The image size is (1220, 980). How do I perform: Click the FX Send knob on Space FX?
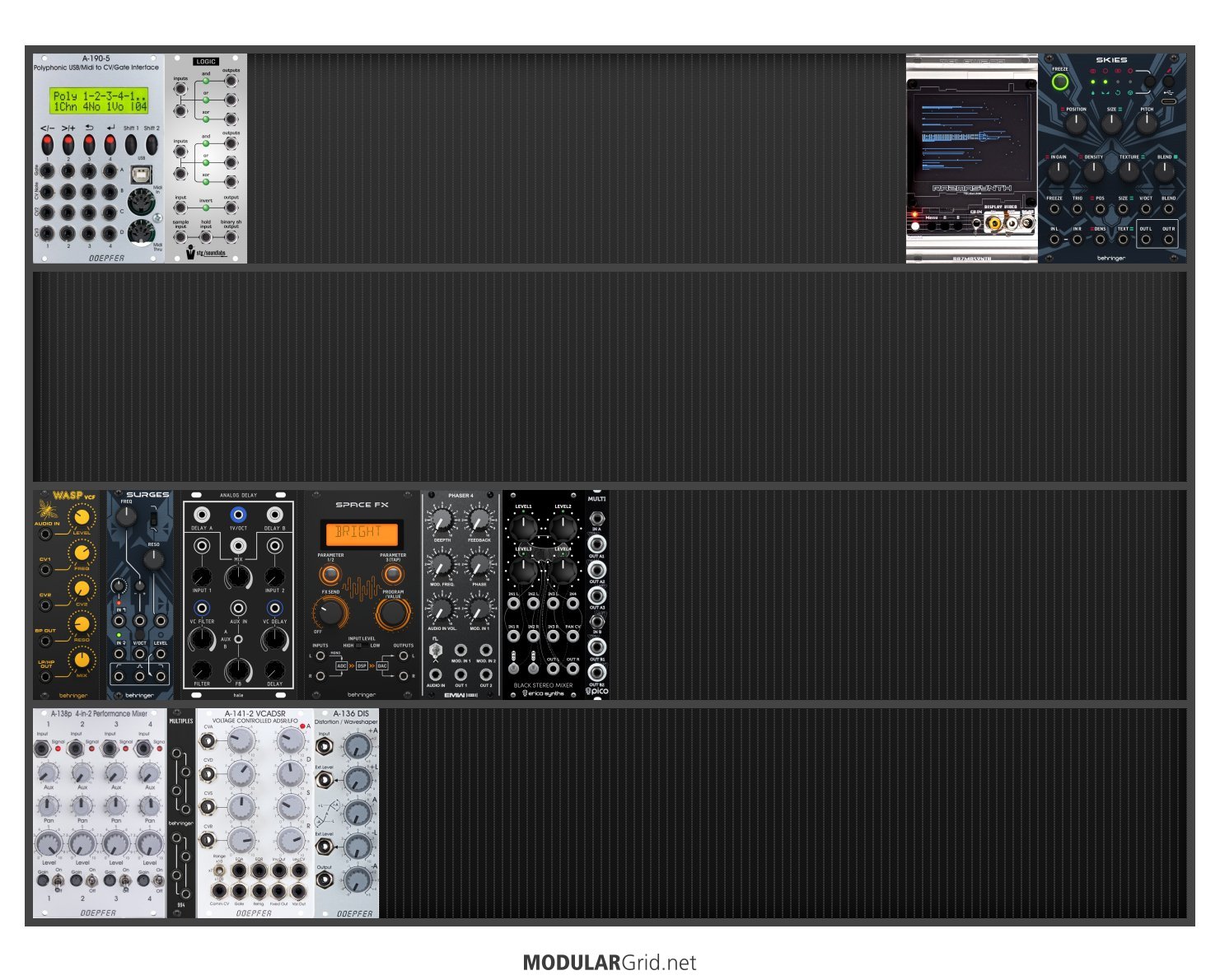pos(330,613)
